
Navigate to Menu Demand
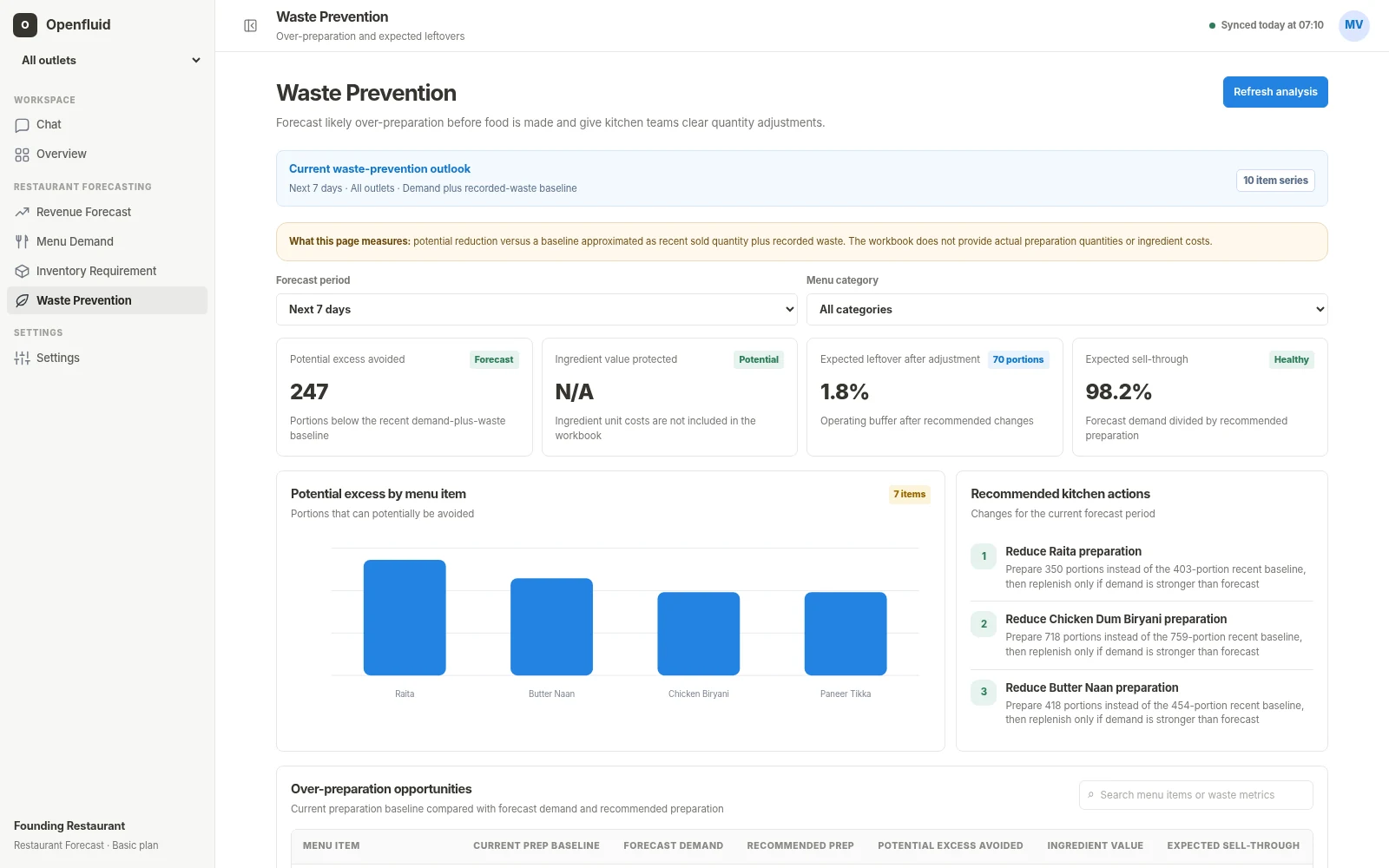click(108, 242)
